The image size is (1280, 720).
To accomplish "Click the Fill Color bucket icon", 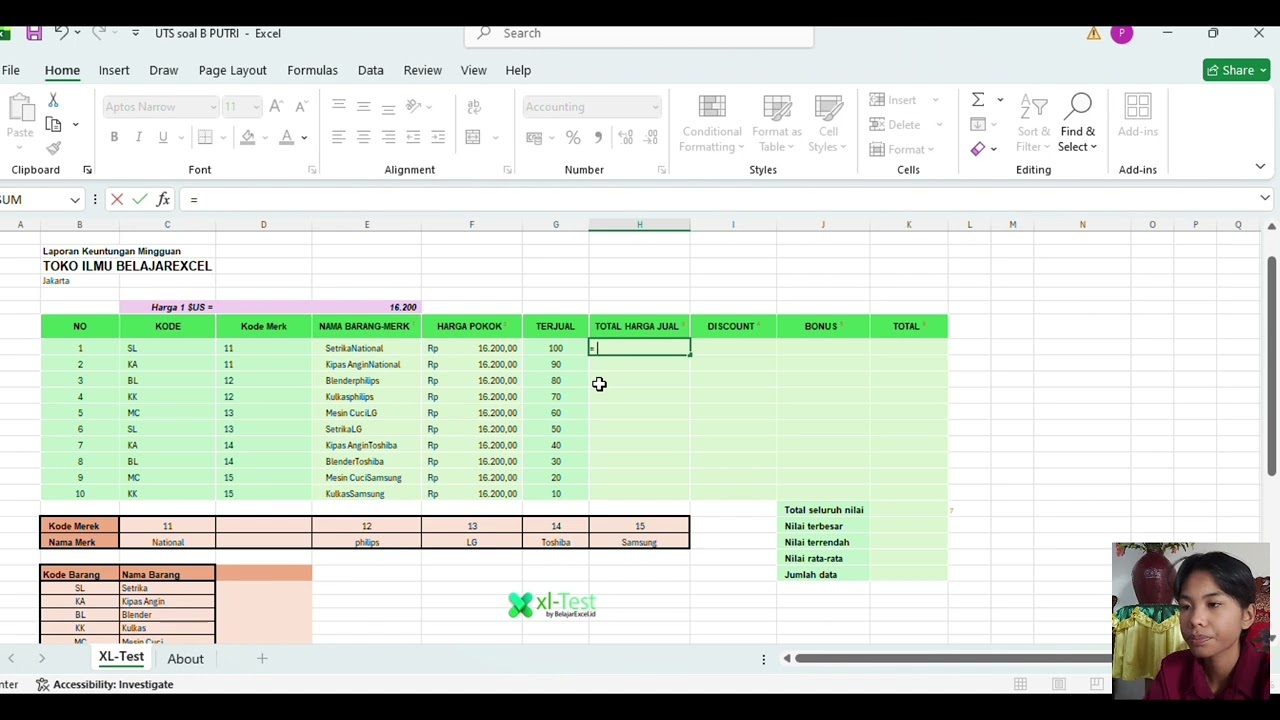I will pyautogui.click(x=248, y=137).
